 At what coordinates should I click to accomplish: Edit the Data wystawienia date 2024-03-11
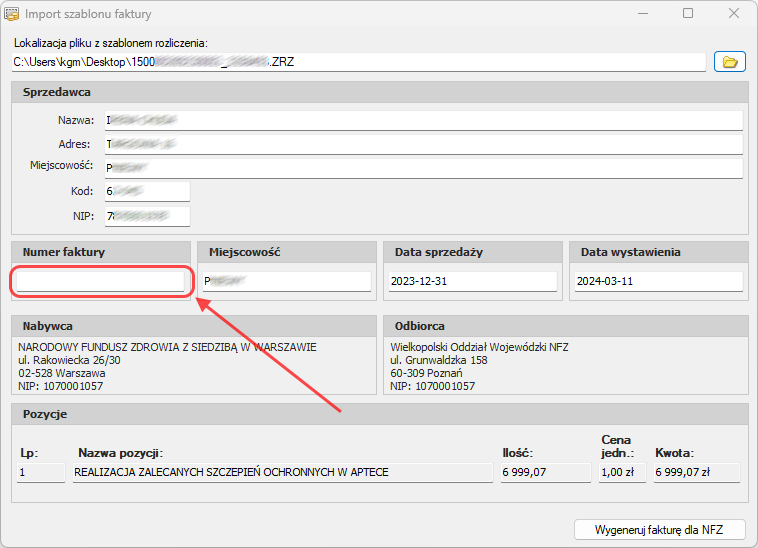tap(657, 282)
